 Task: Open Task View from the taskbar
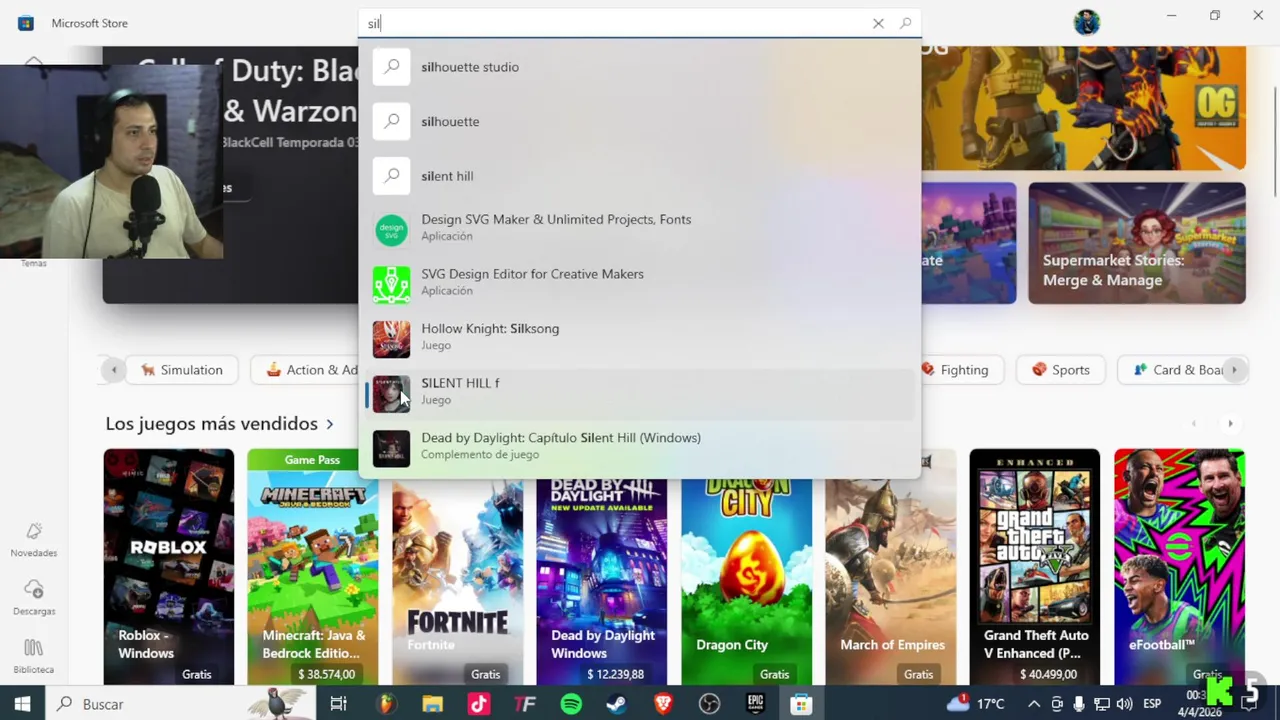pyautogui.click(x=338, y=704)
